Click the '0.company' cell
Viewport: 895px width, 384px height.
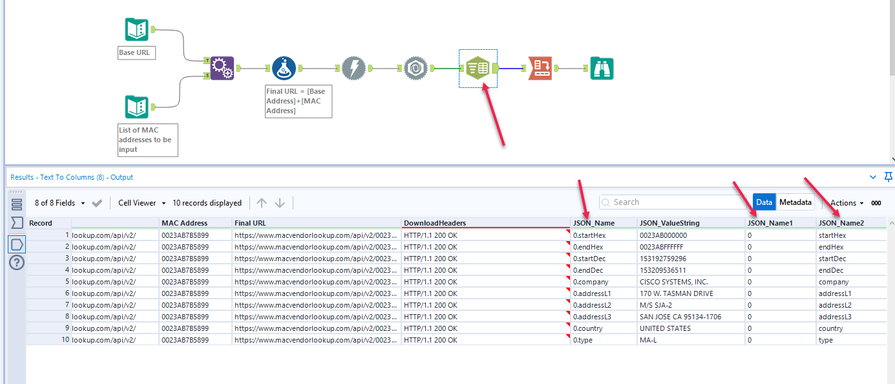604,282
